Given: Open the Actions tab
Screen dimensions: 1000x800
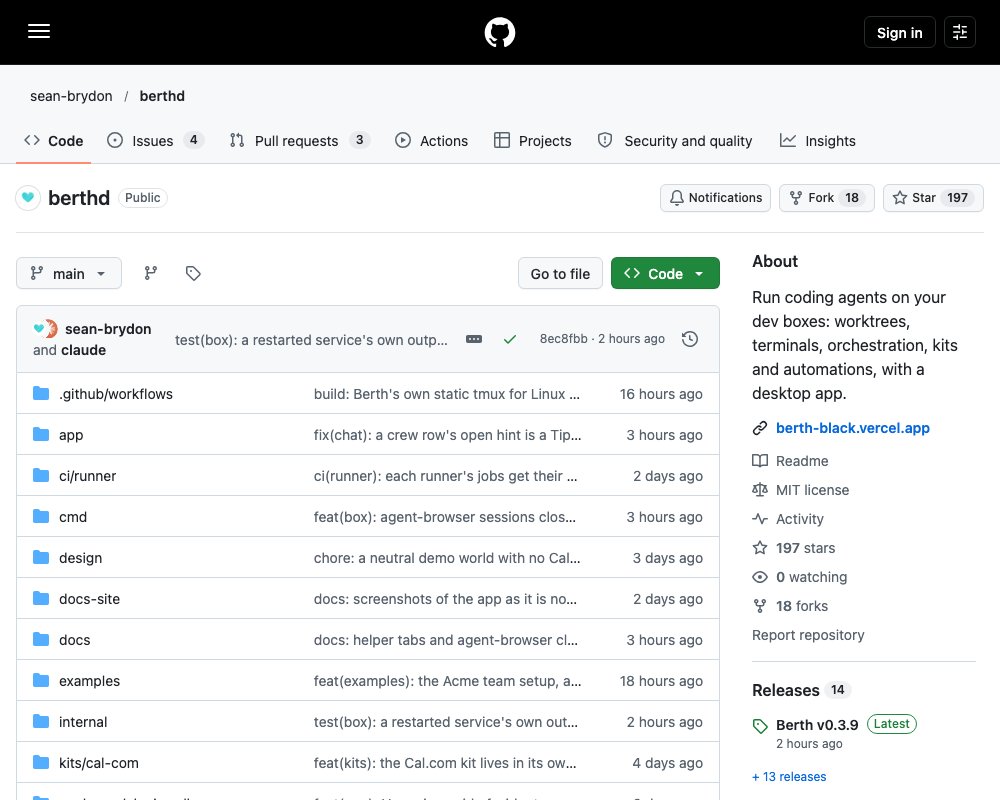Looking at the screenshot, I should (x=431, y=140).
